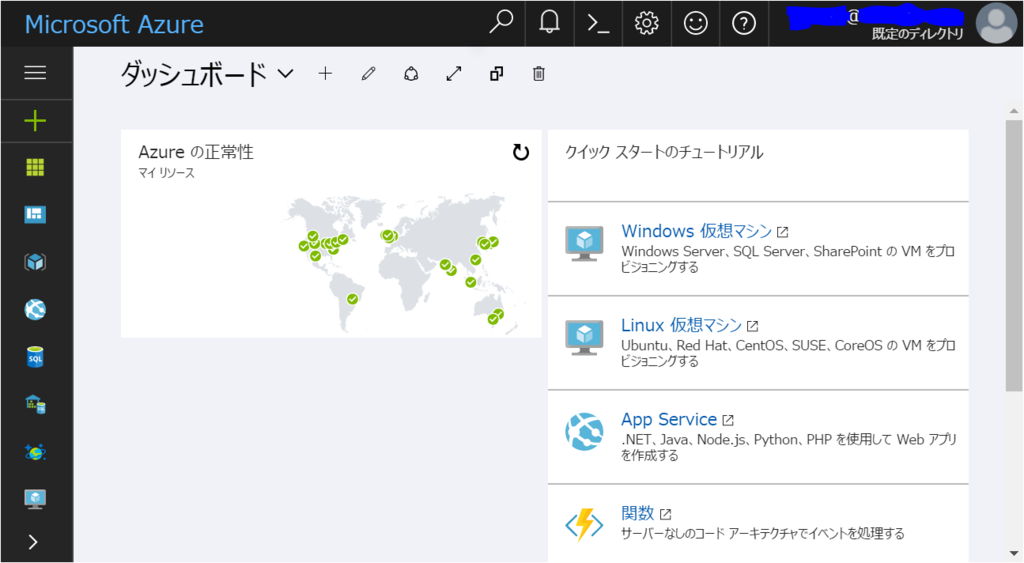Enter full screen with arrows icon

click(x=454, y=74)
